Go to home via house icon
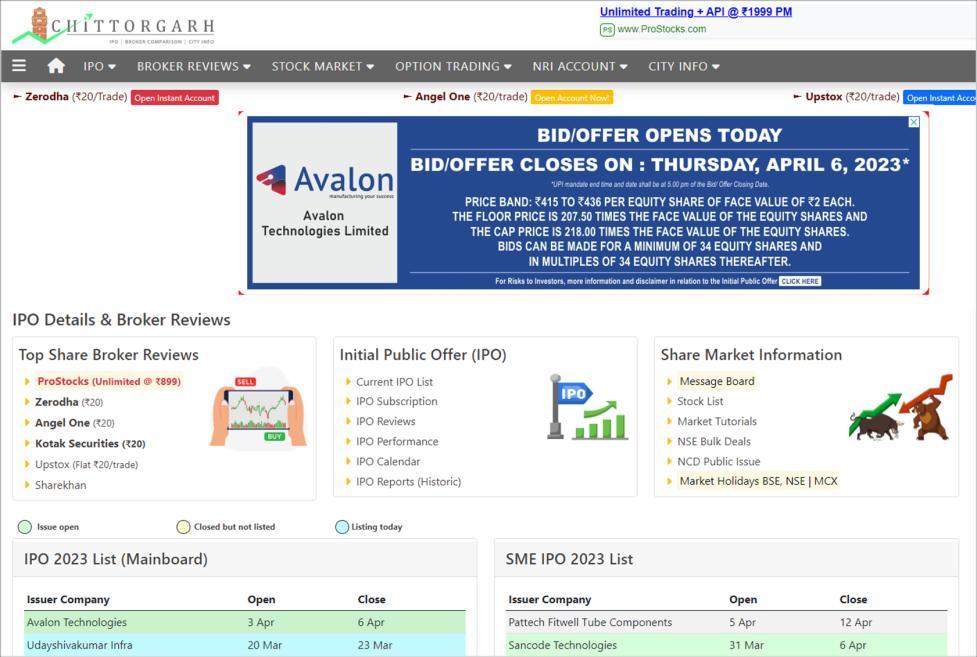977x657 pixels. coord(56,65)
